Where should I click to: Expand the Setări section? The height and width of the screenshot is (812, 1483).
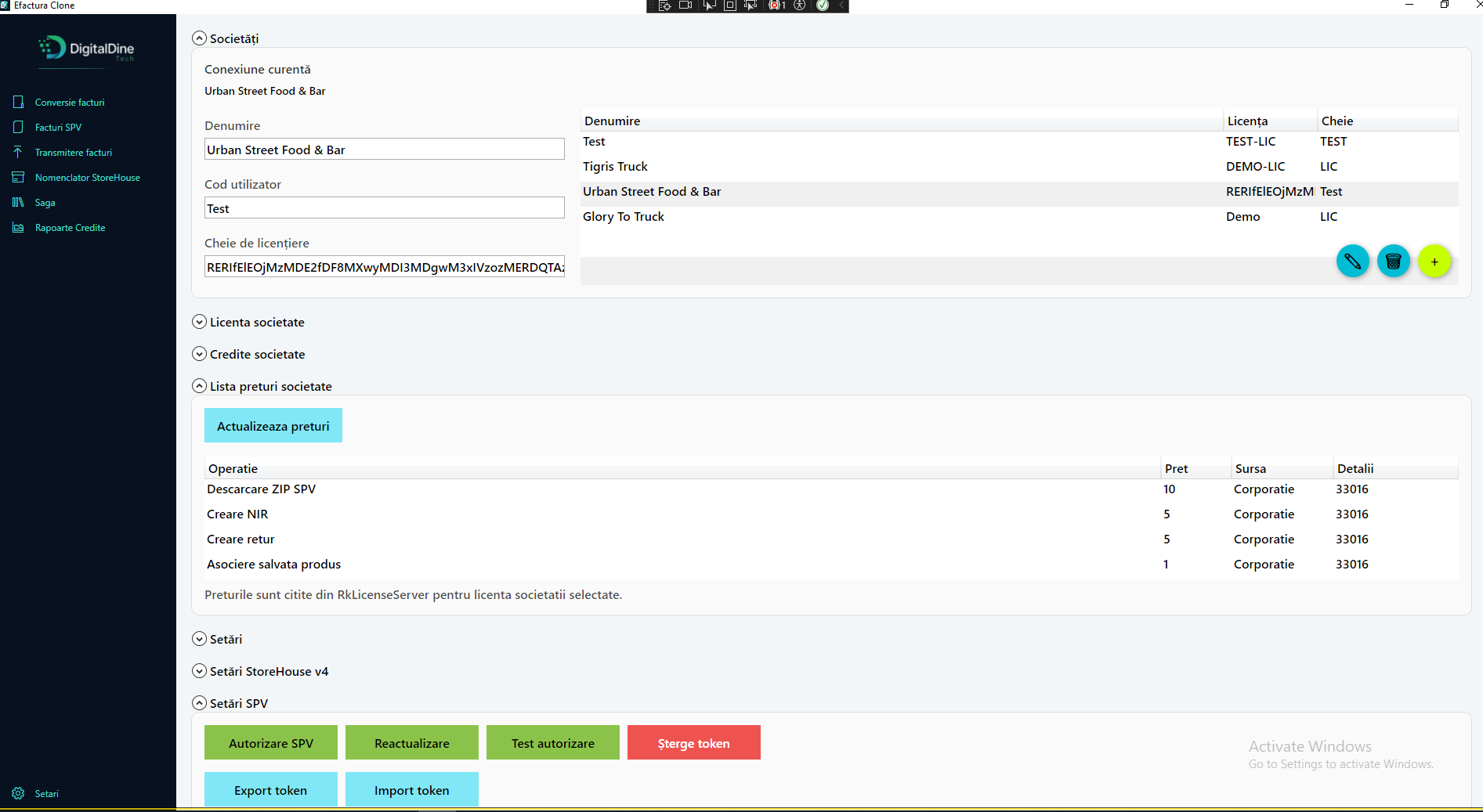(x=200, y=639)
